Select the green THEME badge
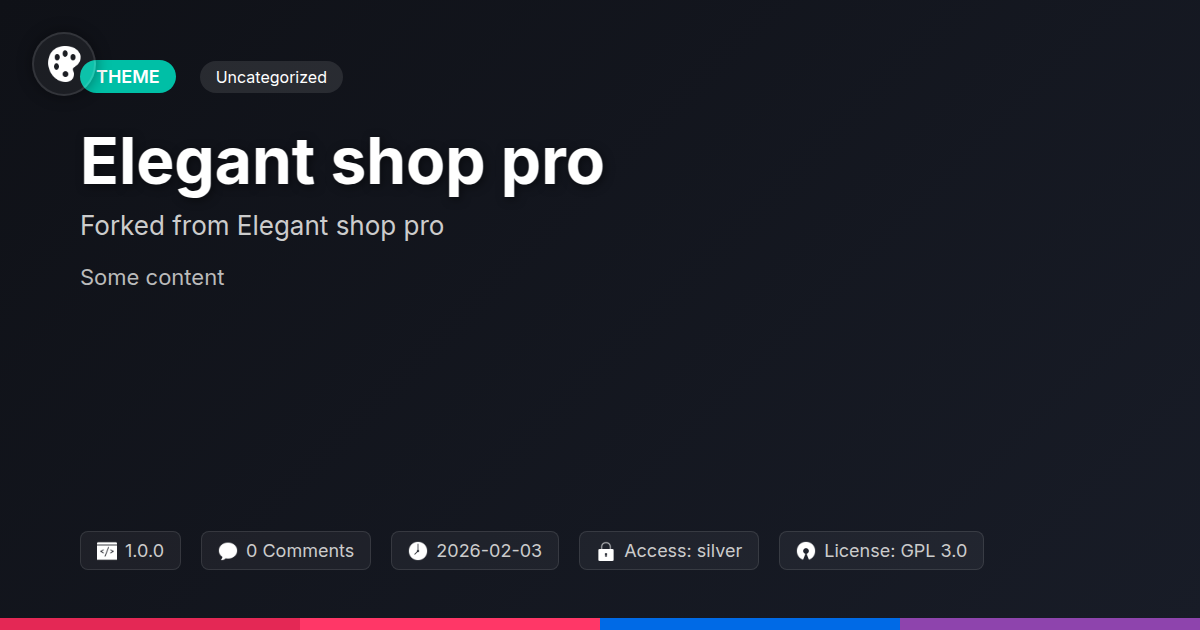Screen dimensions: 1200x630 tap(128, 77)
